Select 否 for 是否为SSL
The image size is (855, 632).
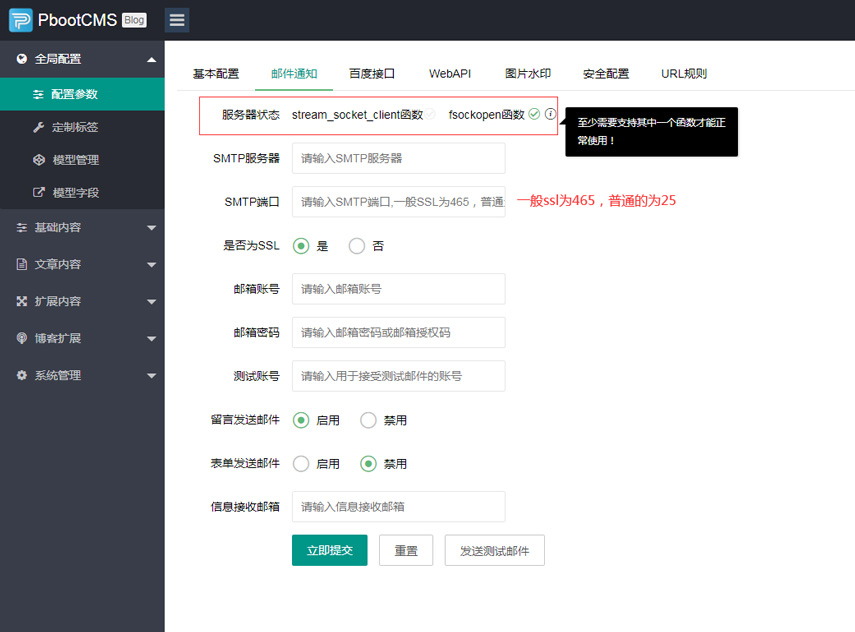pos(356,245)
